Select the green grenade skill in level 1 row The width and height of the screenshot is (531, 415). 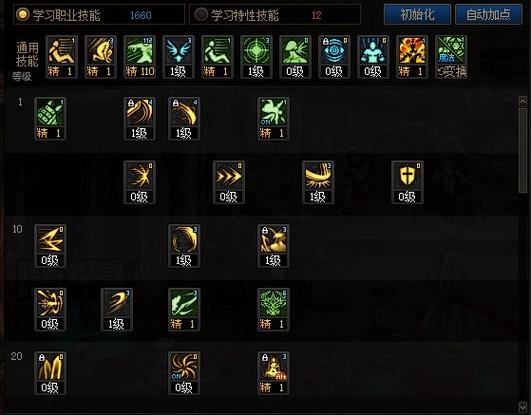50,119
